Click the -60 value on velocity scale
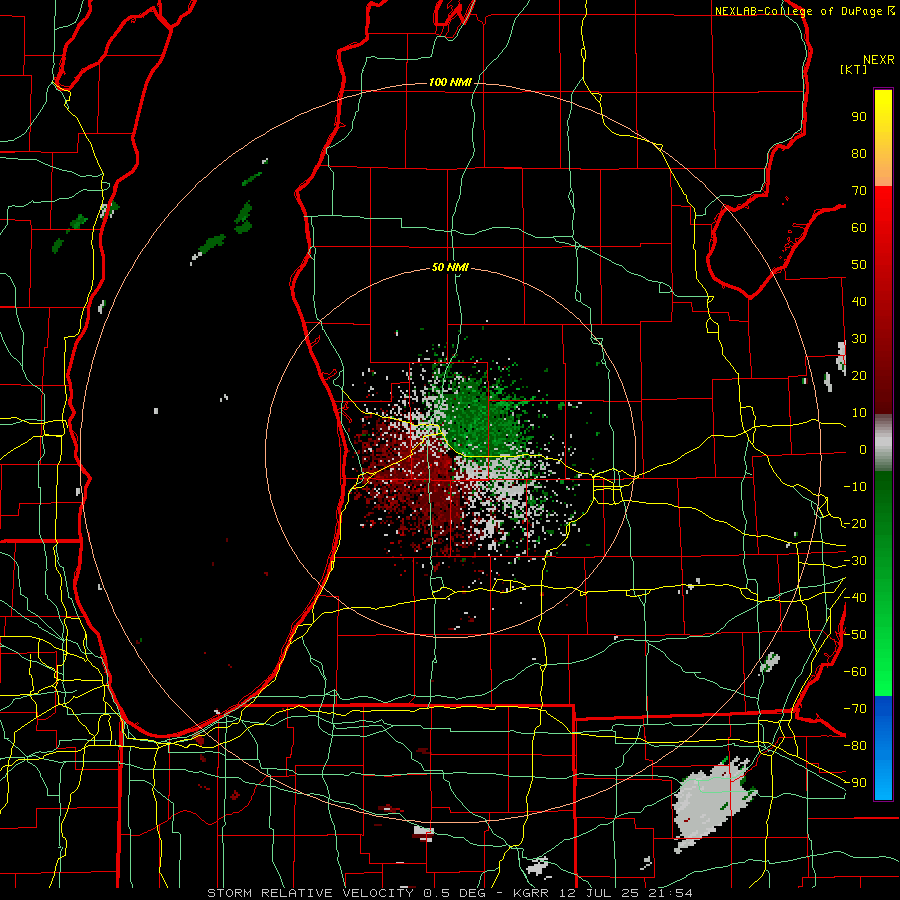 855,672
